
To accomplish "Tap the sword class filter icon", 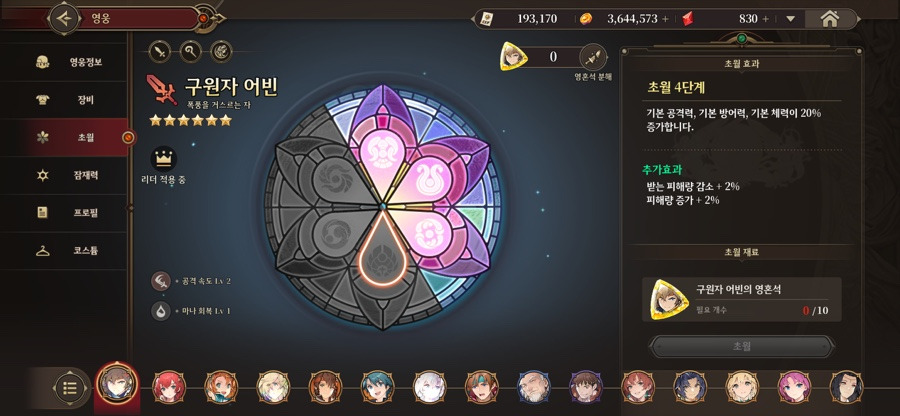I will point(160,52).
